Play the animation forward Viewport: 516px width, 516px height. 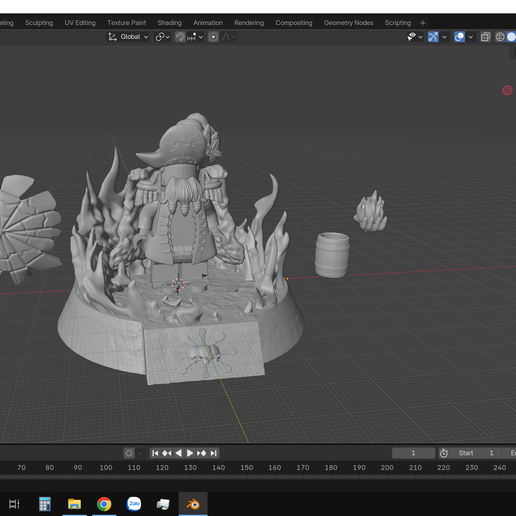coord(190,453)
